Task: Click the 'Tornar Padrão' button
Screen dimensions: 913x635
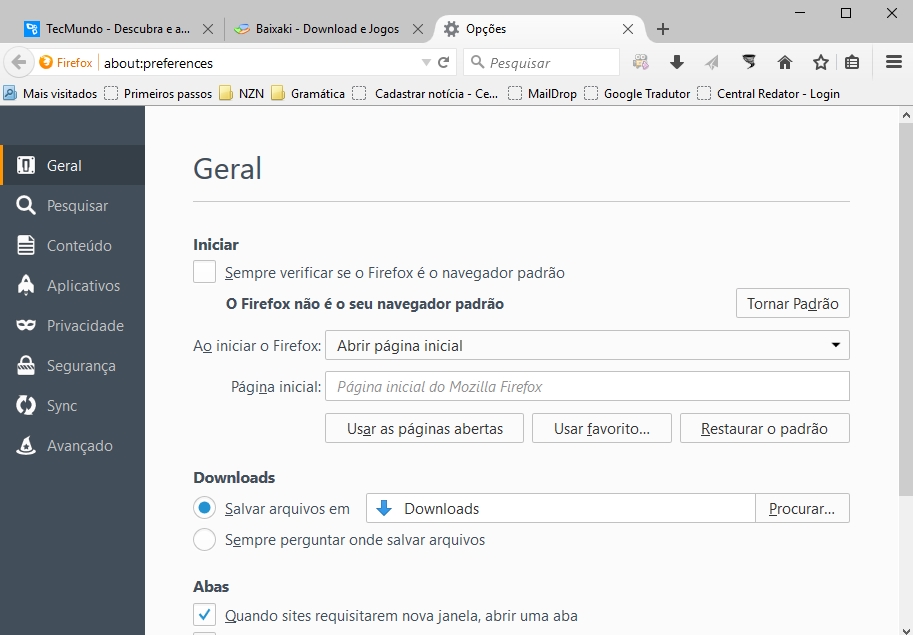Action: coord(792,303)
